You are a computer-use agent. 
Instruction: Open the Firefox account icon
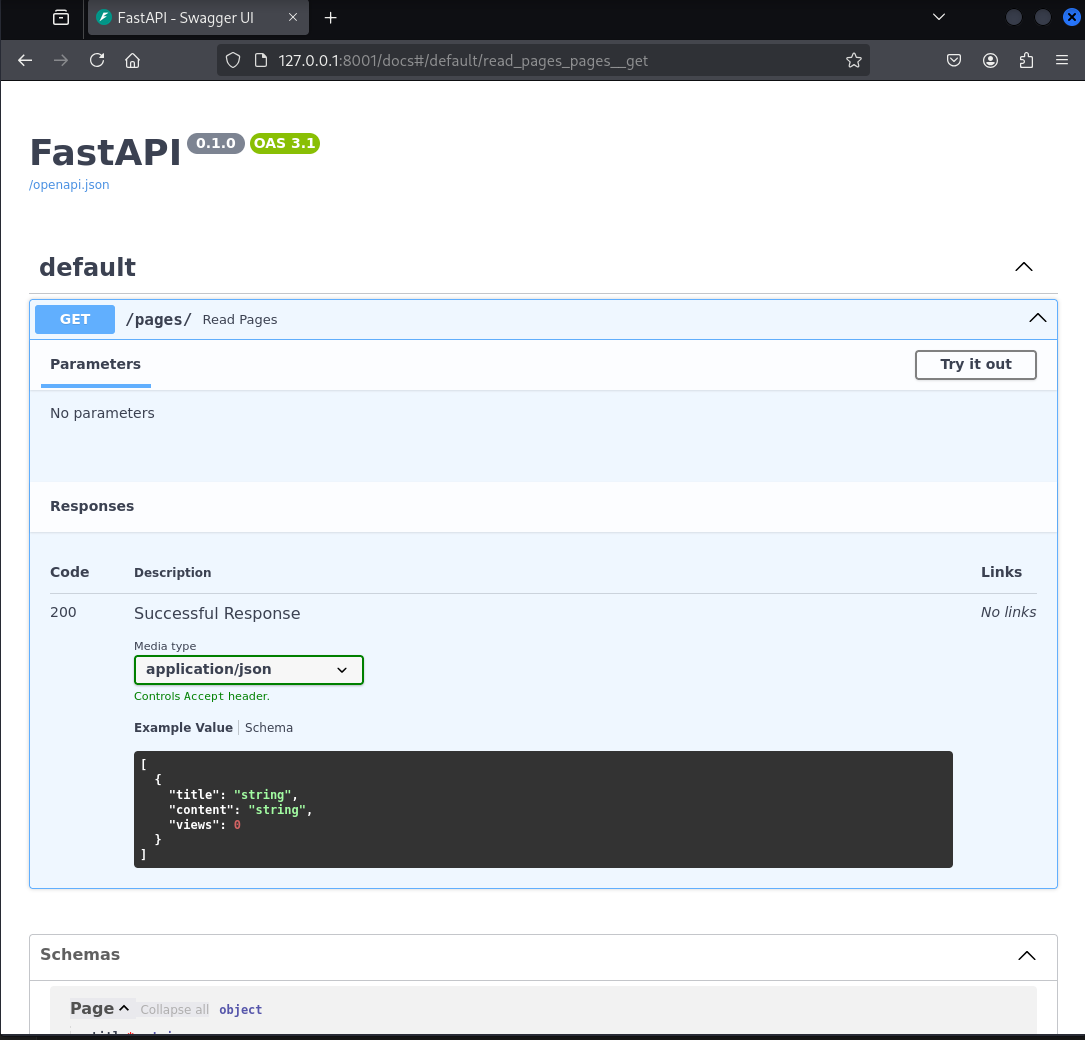[x=990, y=60]
